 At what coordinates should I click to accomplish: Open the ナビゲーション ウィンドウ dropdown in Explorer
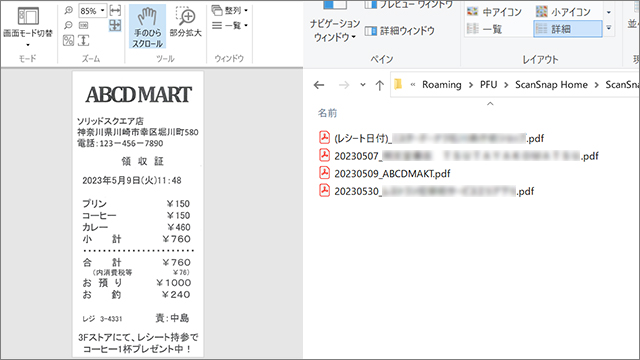pos(334,31)
